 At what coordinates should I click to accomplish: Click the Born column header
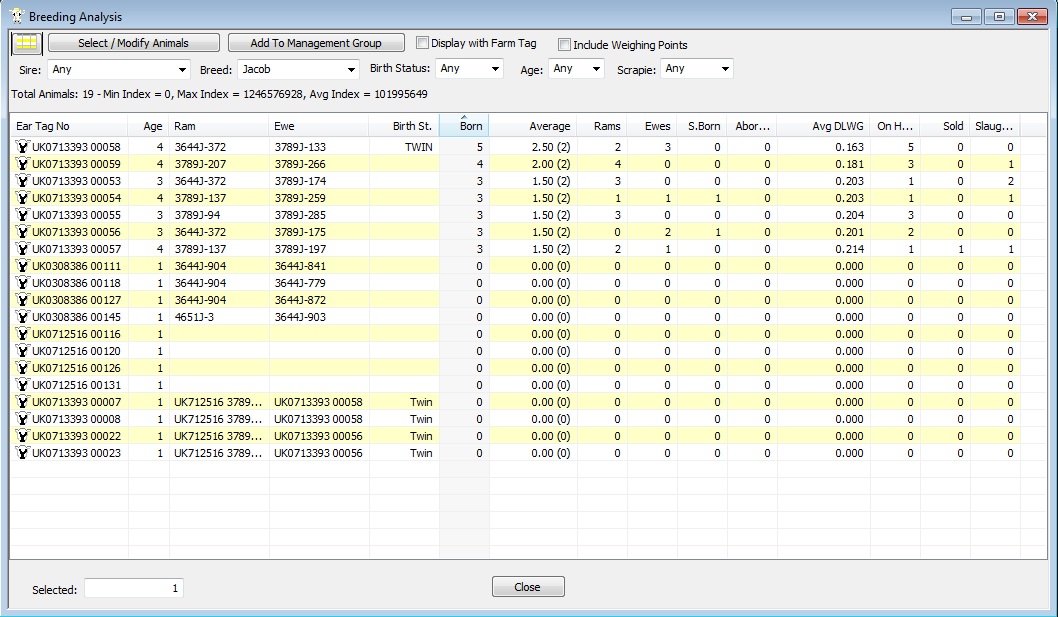click(x=464, y=126)
